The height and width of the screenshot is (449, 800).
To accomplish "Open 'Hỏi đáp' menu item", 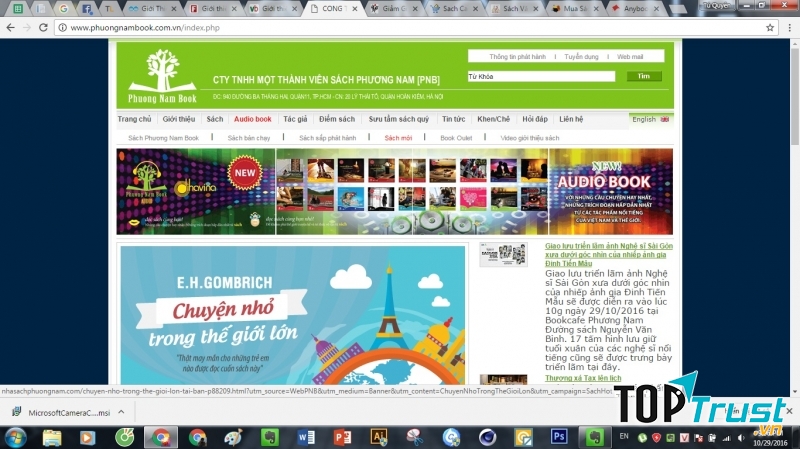I will point(535,119).
